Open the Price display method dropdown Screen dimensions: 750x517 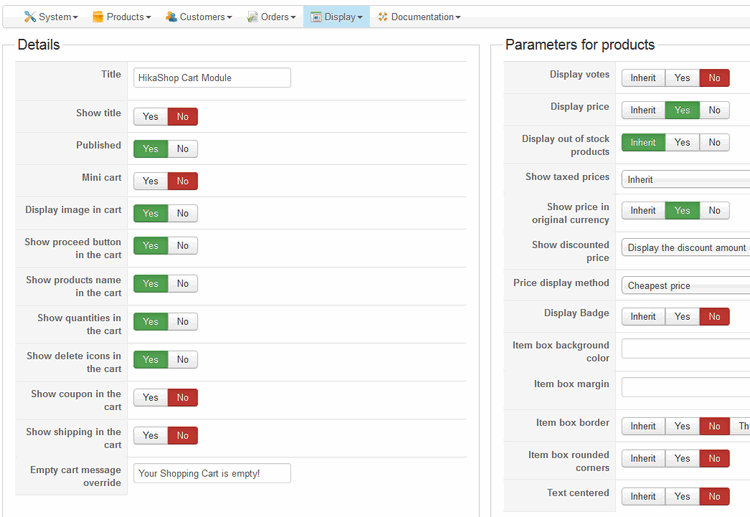(x=685, y=286)
